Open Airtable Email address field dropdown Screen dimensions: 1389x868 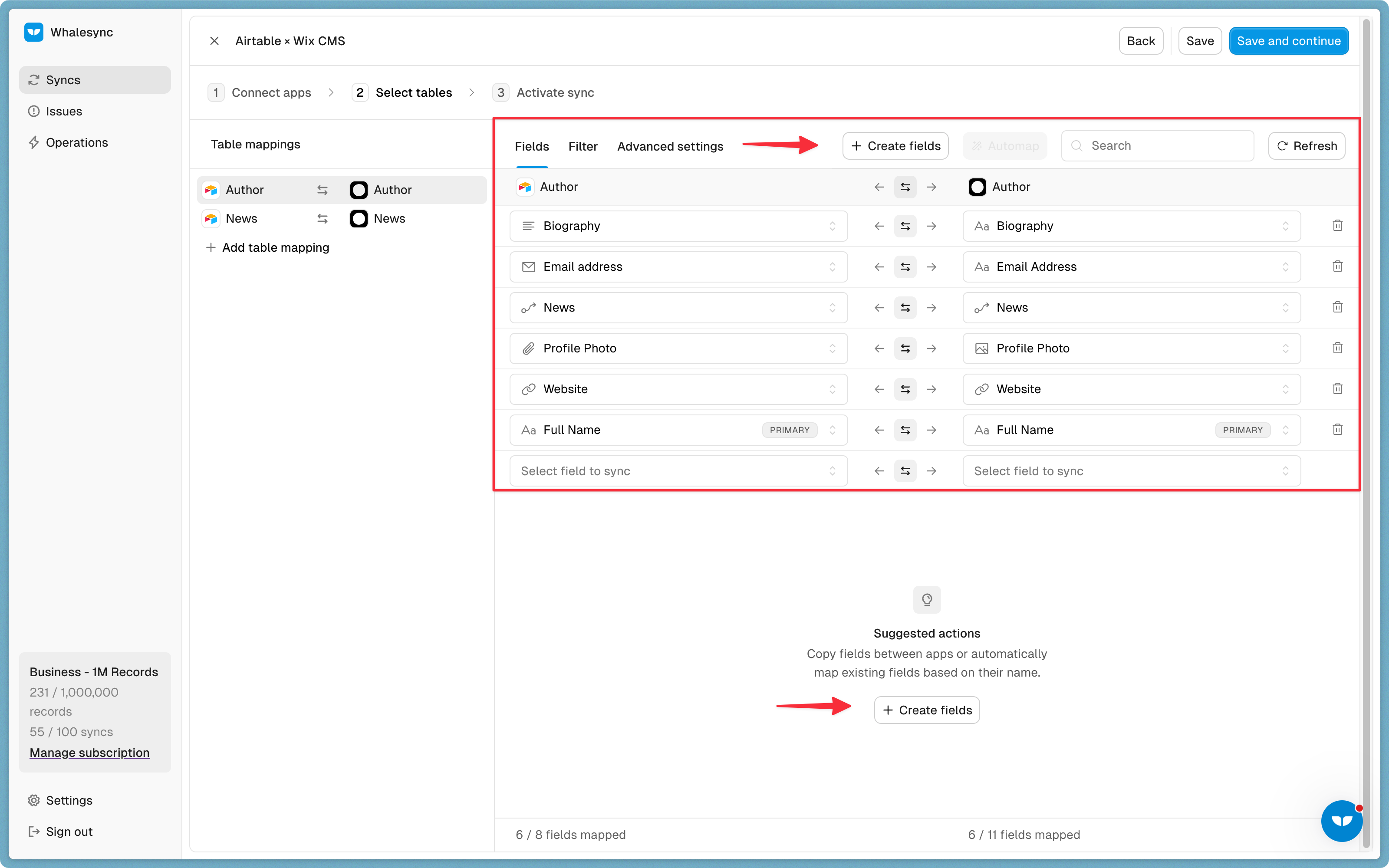[x=678, y=267]
